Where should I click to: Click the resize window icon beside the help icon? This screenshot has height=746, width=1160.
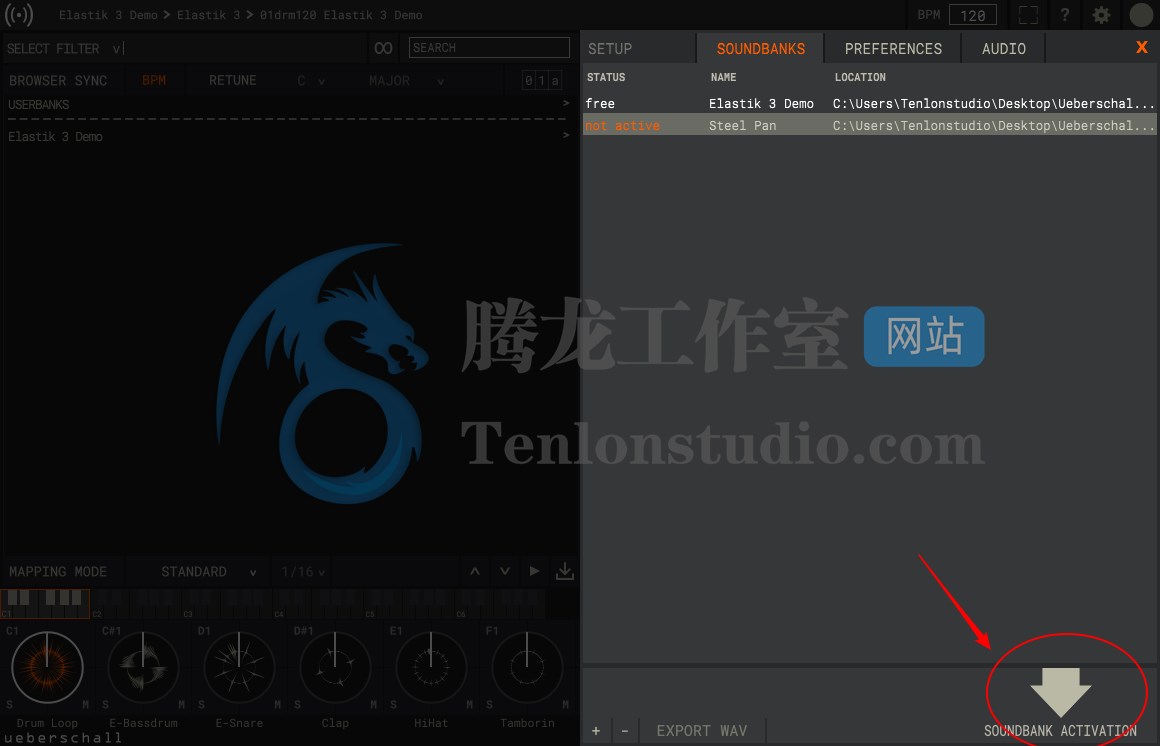coord(1028,15)
